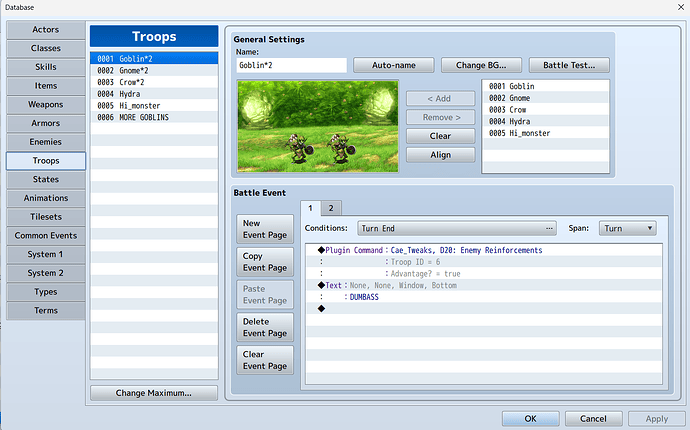Image resolution: width=690 pixels, height=430 pixels.
Task: Clear the current Event Page
Action: pyautogui.click(x=265, y=360)
